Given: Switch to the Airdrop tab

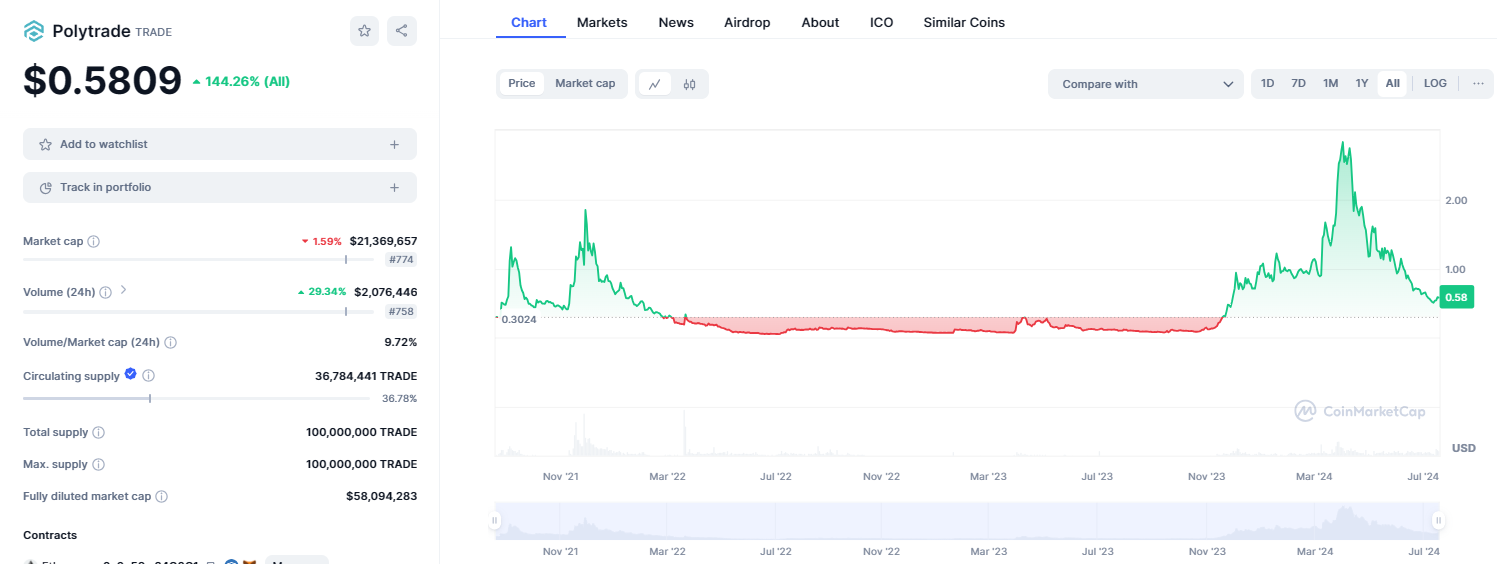Looking at the screenshot, I should pos(747,22).
